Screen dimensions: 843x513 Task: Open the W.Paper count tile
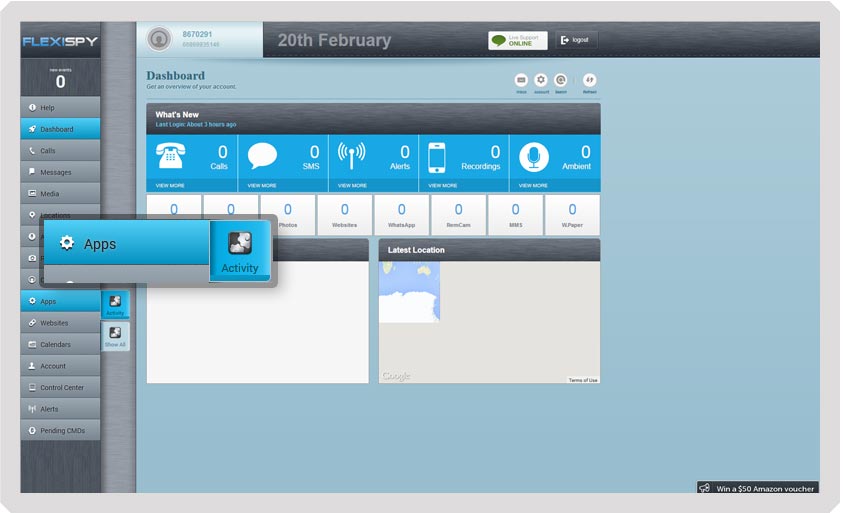click(x=573, y=215)
